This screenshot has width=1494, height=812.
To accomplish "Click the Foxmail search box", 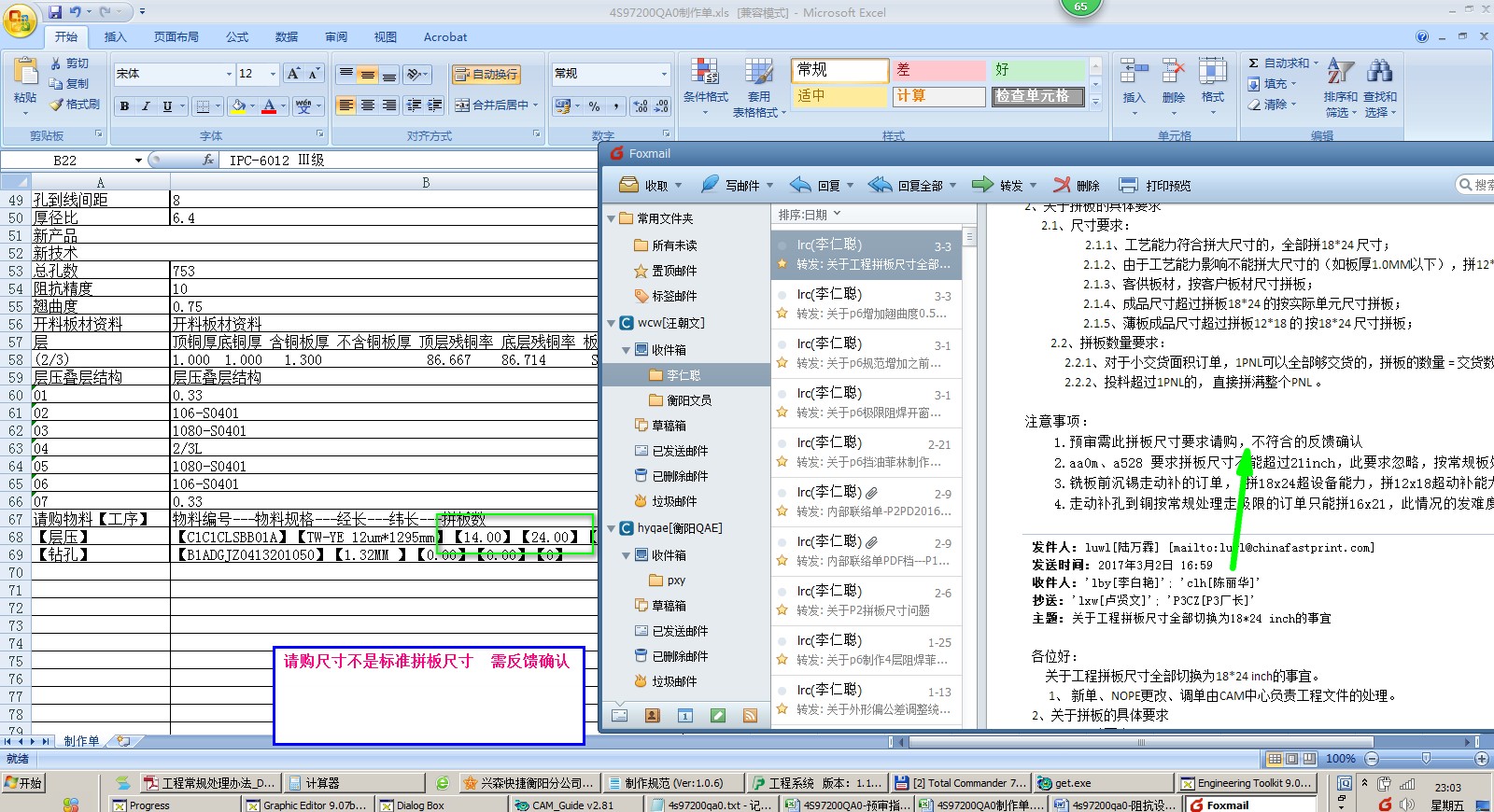I will coord(1477,185).
